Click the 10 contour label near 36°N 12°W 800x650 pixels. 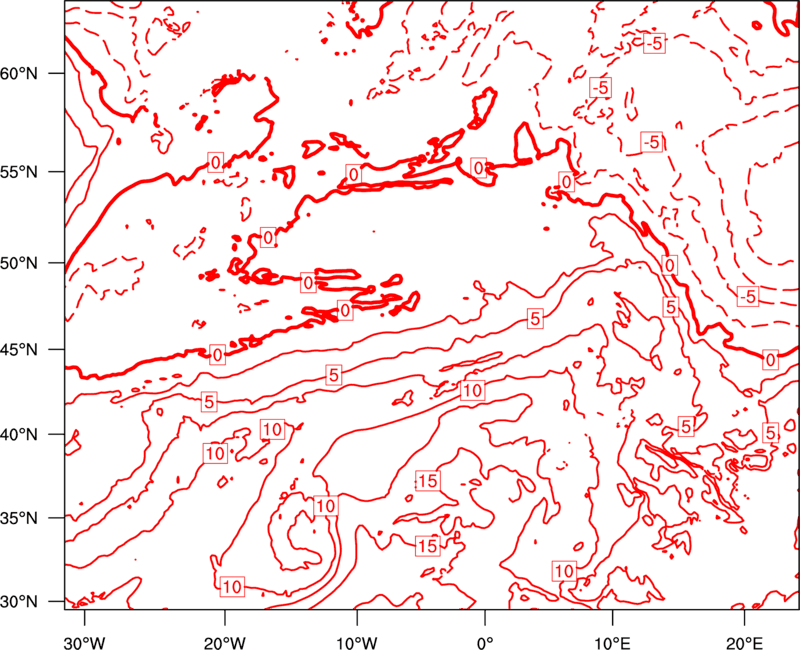click(x=326, y=506)
